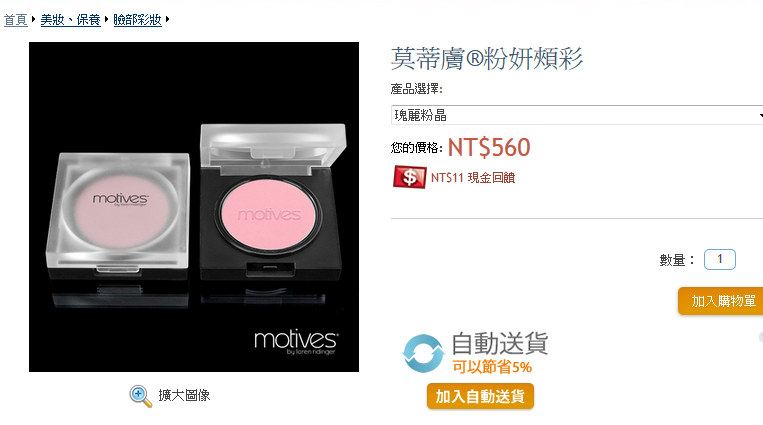Click the magnifying glass enlarge-image icon
The height and width of the screenshot is (425, 763).
tap(140, 396)
